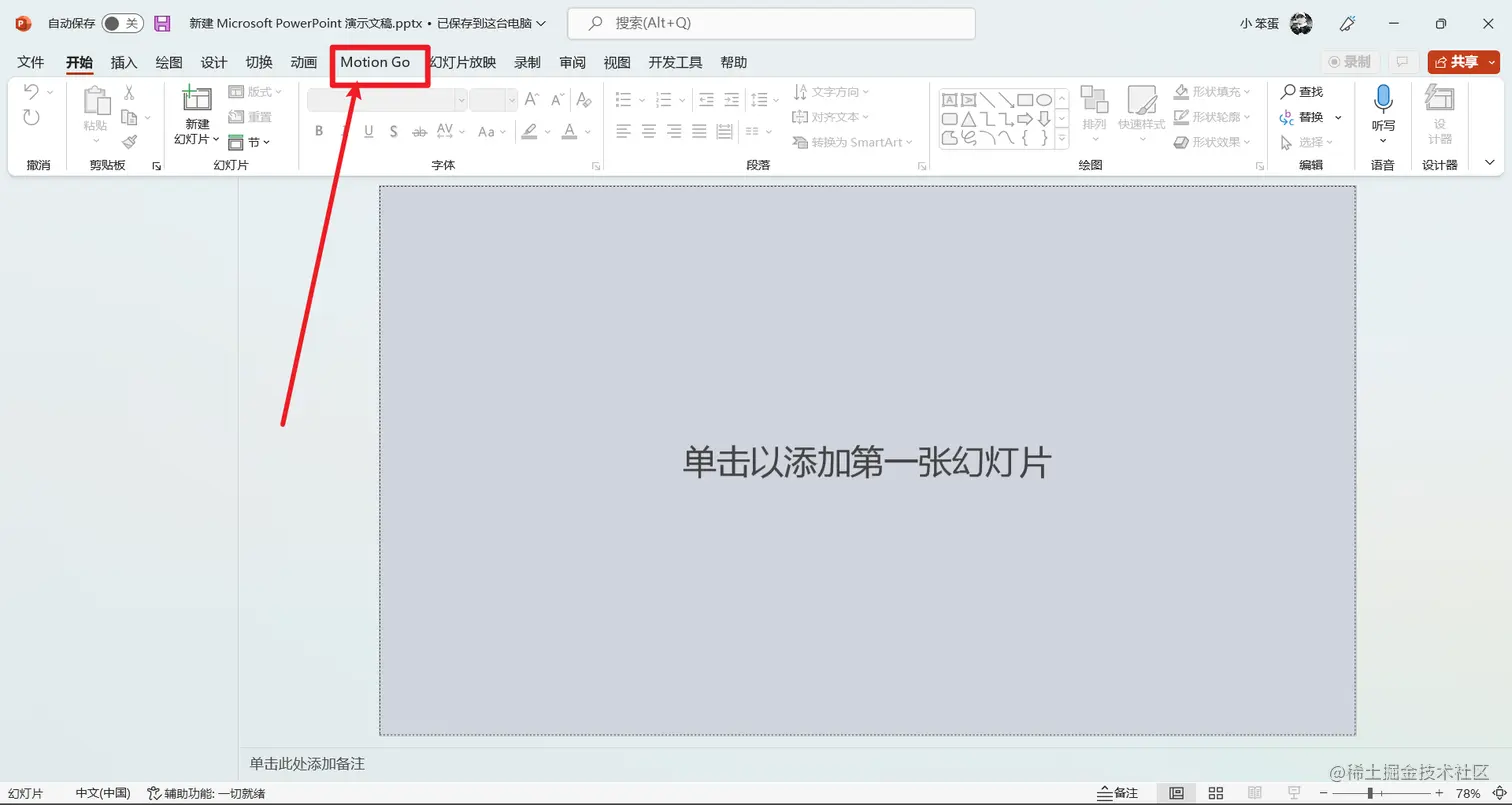Click the decrease indent icon

(707, 99)
